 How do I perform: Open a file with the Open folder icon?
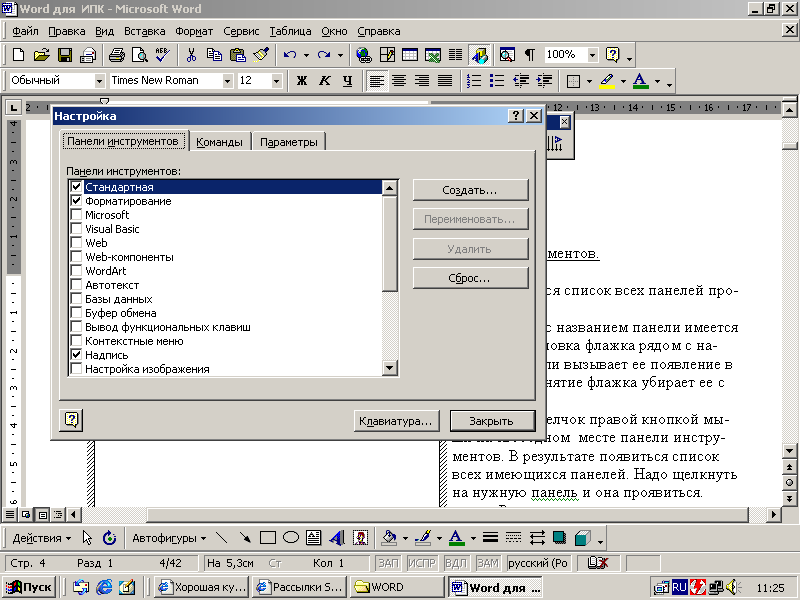pyautogui.click(x=42, y=55)
